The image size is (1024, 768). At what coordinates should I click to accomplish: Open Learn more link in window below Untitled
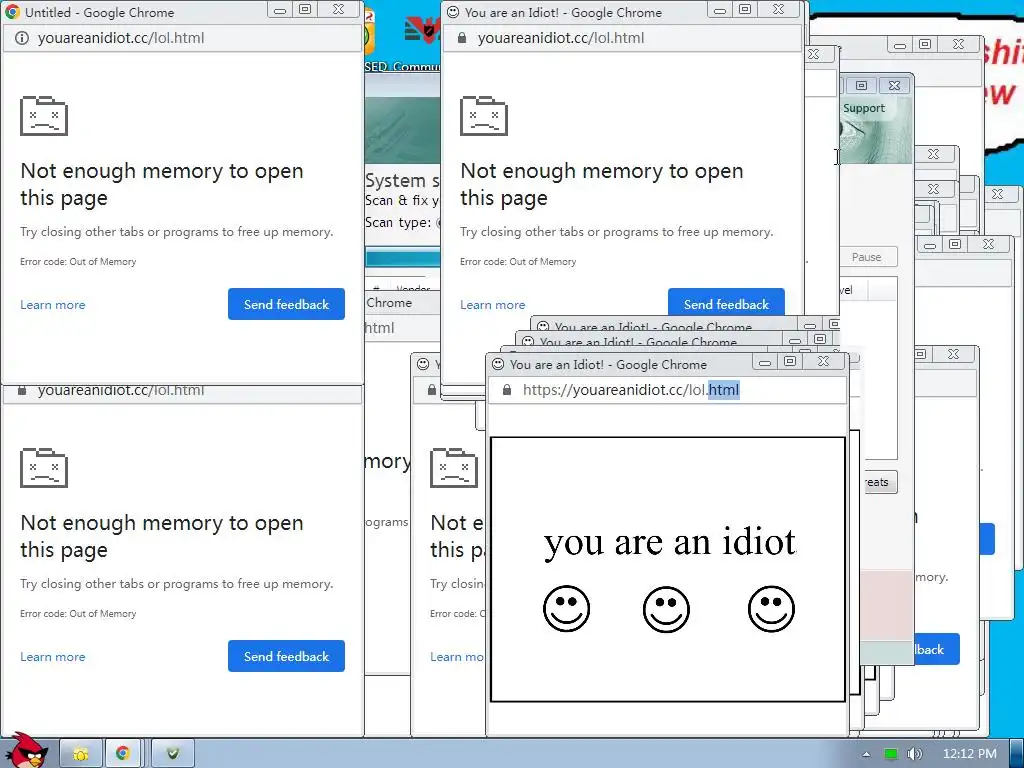coord(52,657)
